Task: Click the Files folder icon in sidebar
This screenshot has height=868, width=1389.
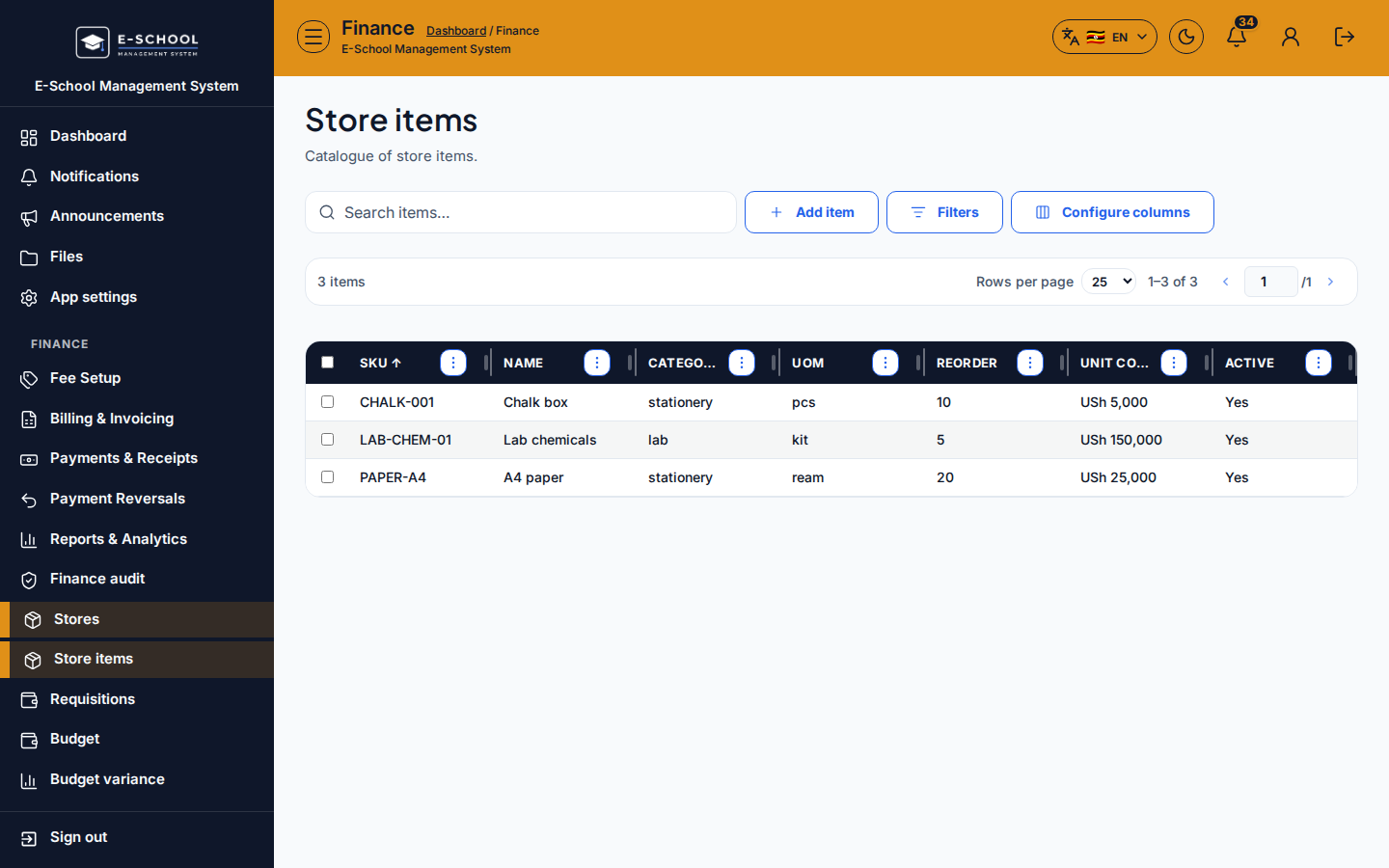Action: pos(29,258)
